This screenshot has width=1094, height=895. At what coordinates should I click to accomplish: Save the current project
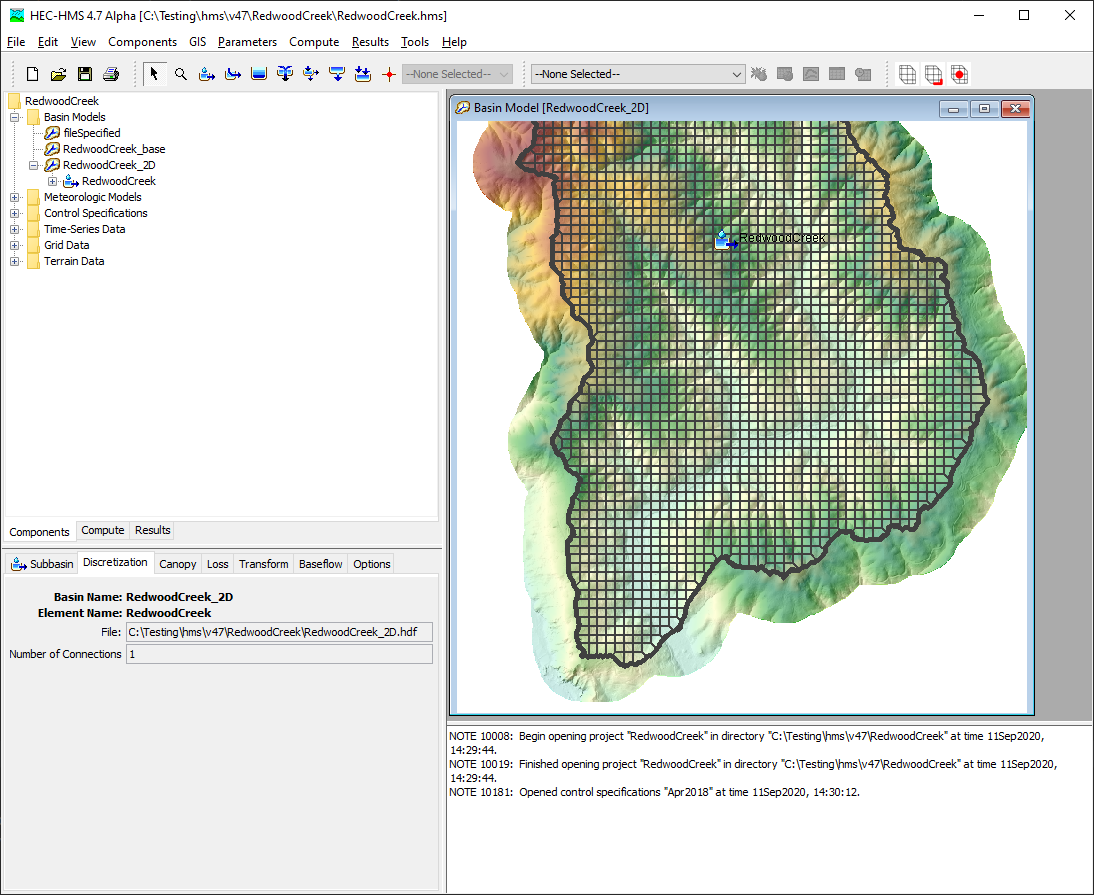(84, 74)
